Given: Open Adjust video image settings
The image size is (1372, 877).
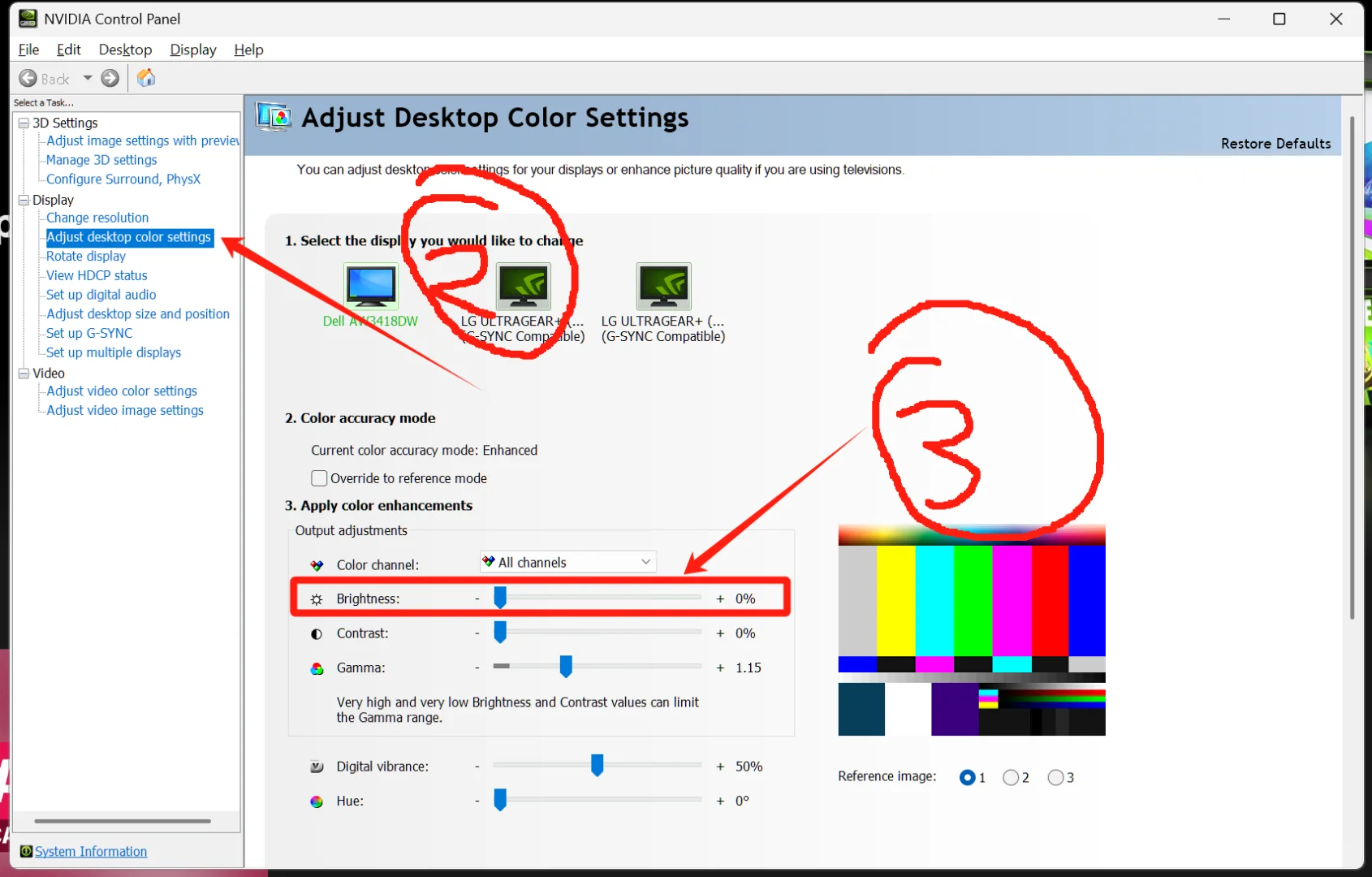Looking at the screenshot, I should pos(125,410).
